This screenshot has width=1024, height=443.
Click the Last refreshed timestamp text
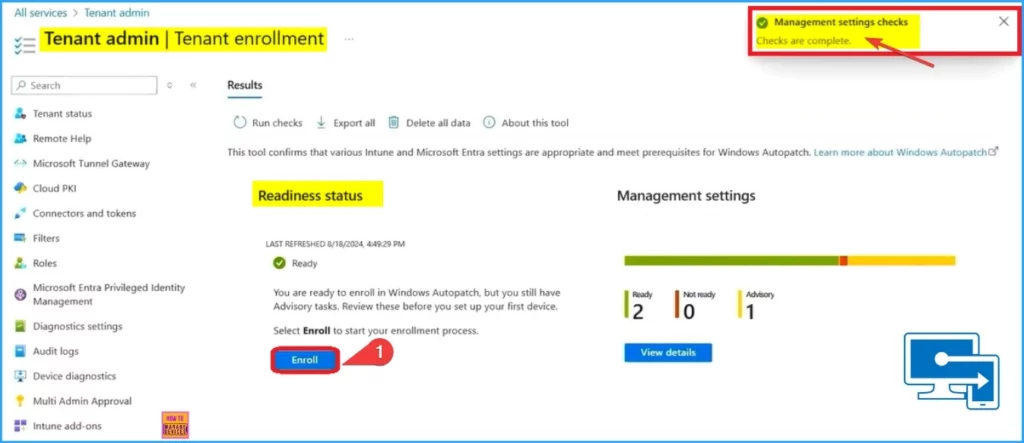[335, 244]
